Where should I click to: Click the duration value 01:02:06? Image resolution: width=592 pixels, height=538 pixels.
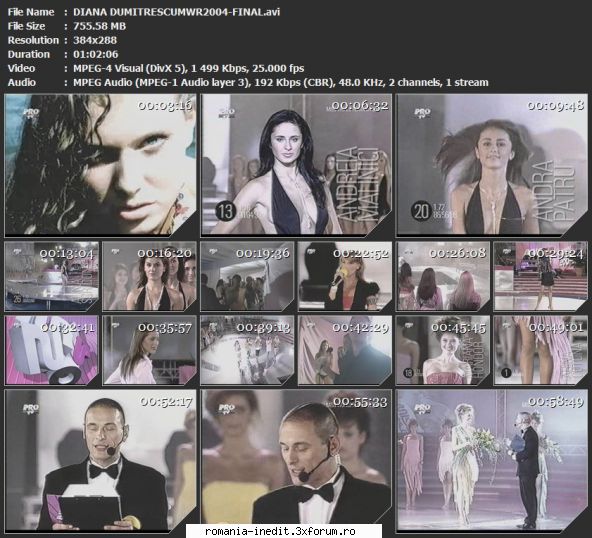click(x=96, y=54)
